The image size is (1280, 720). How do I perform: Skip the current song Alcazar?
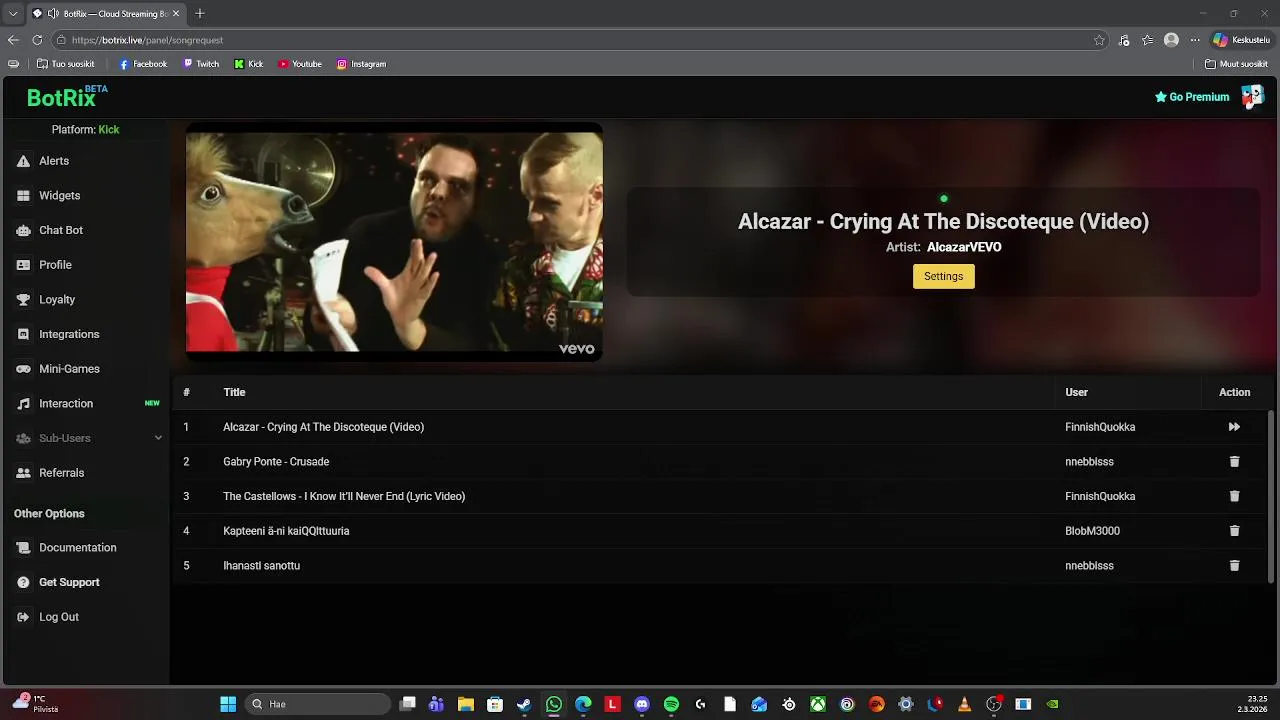pyautogui.click(x=1234, y=427)
